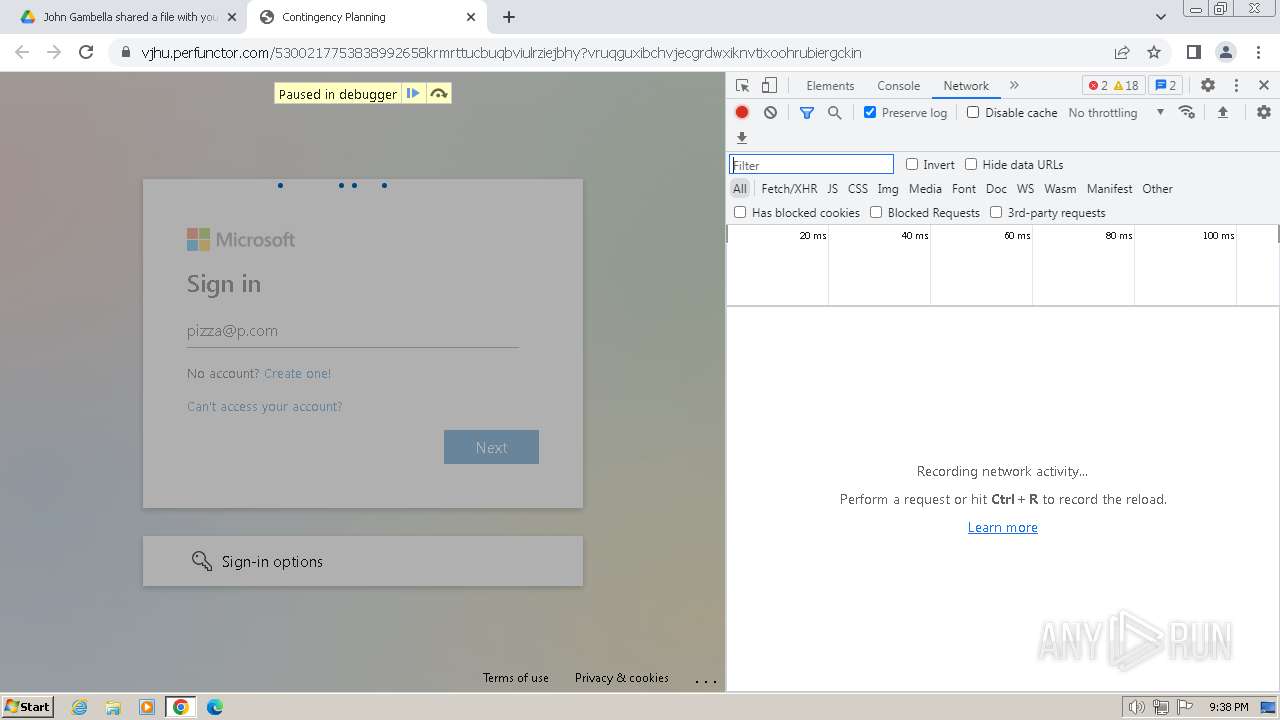
Task: Open Chrome profile avatar
Action: [x=1225, y=53]
